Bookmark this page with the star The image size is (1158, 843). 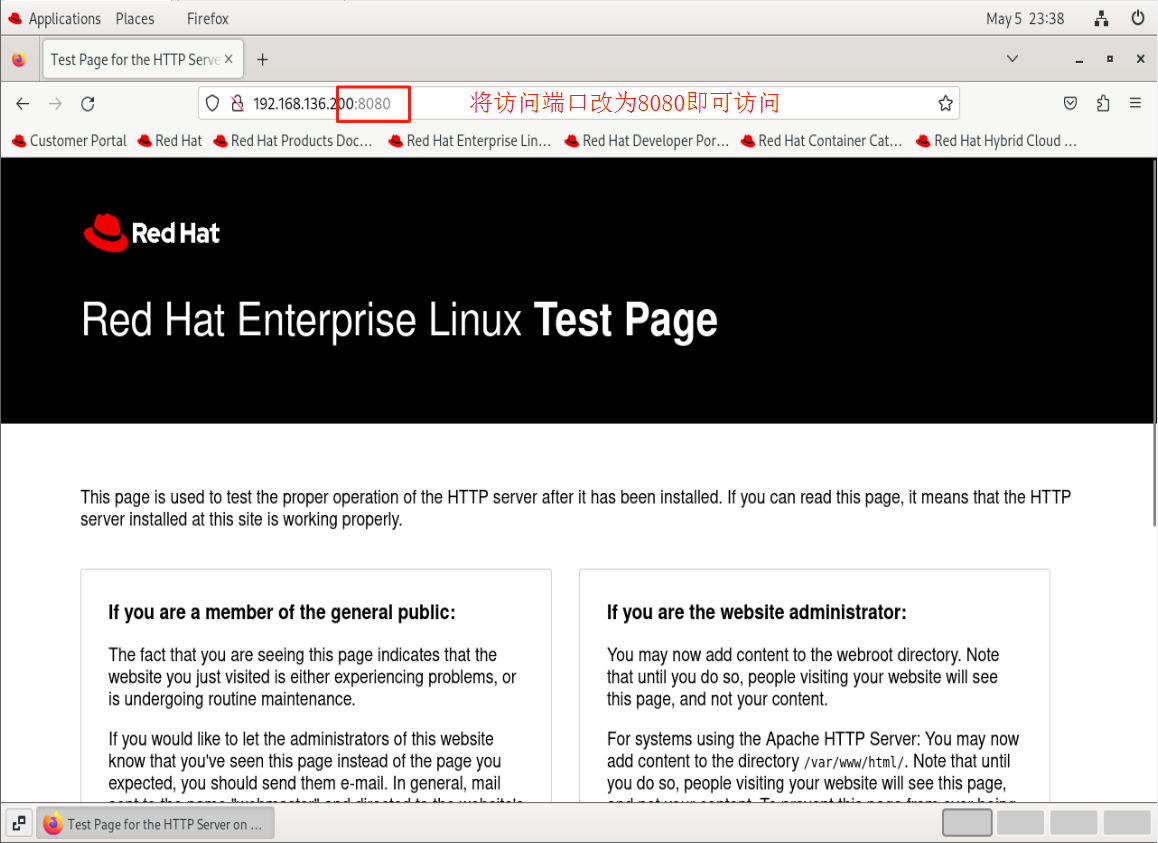tap(945, 103)
